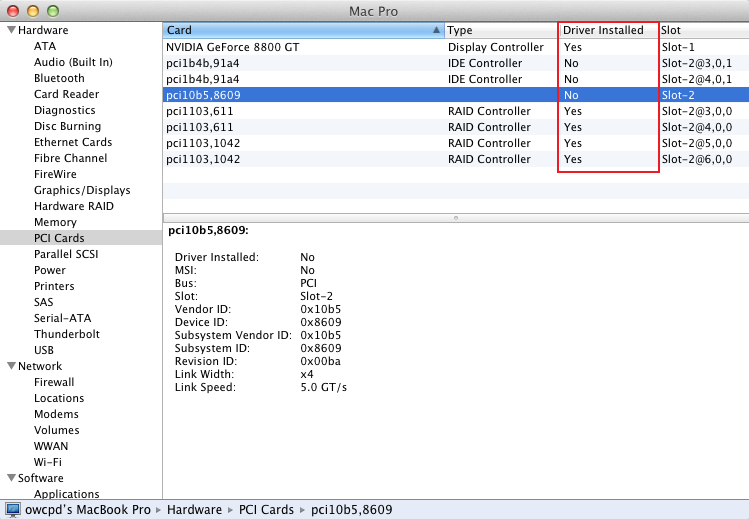
Task: Click the green zoom window button
Action: (x=52, y=10)
